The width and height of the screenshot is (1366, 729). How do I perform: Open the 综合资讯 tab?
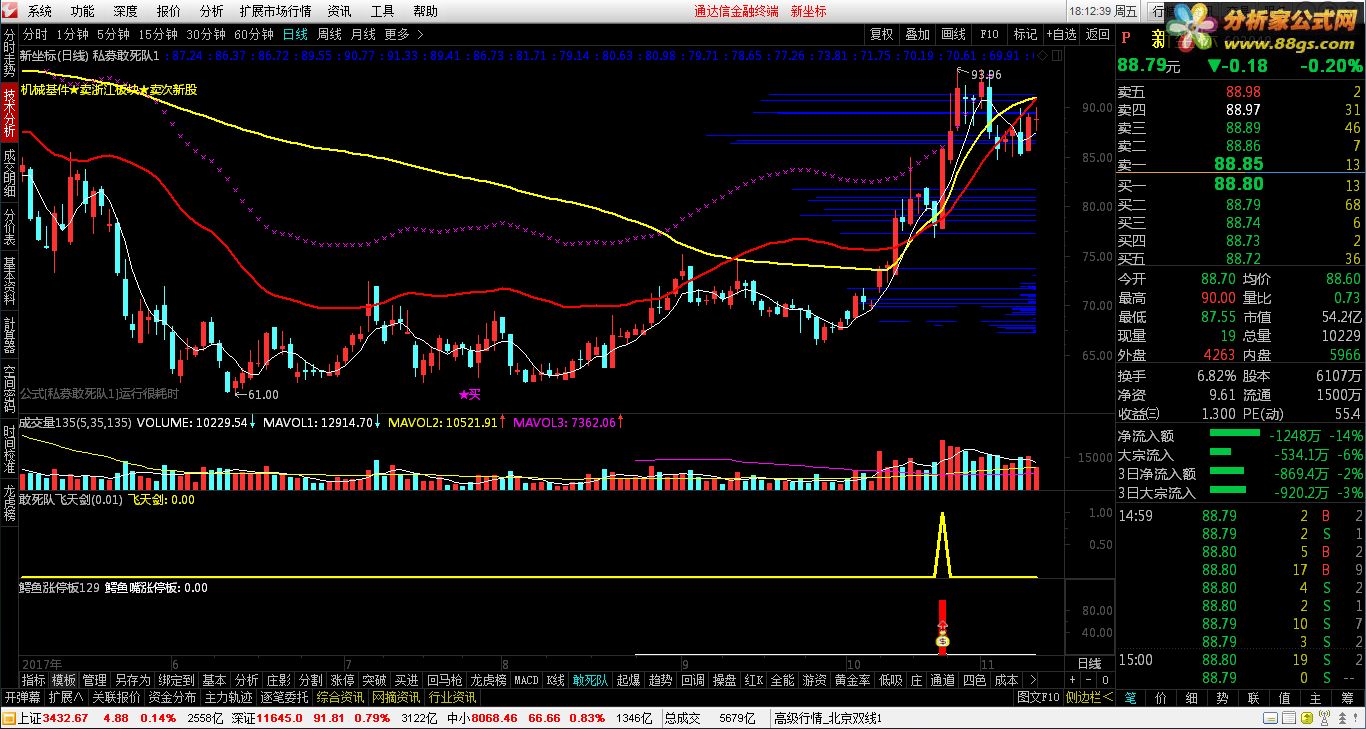pos(340,697)
